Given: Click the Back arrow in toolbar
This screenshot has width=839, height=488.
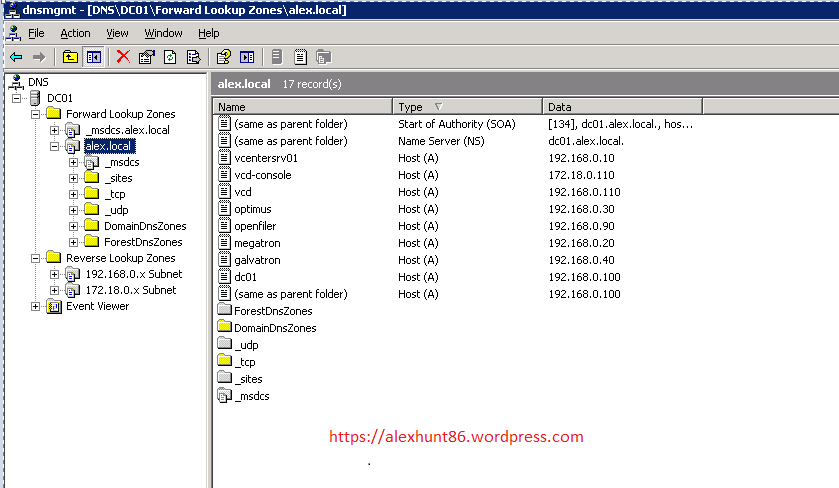Looking at the screenshot, I should click(16, 57).
